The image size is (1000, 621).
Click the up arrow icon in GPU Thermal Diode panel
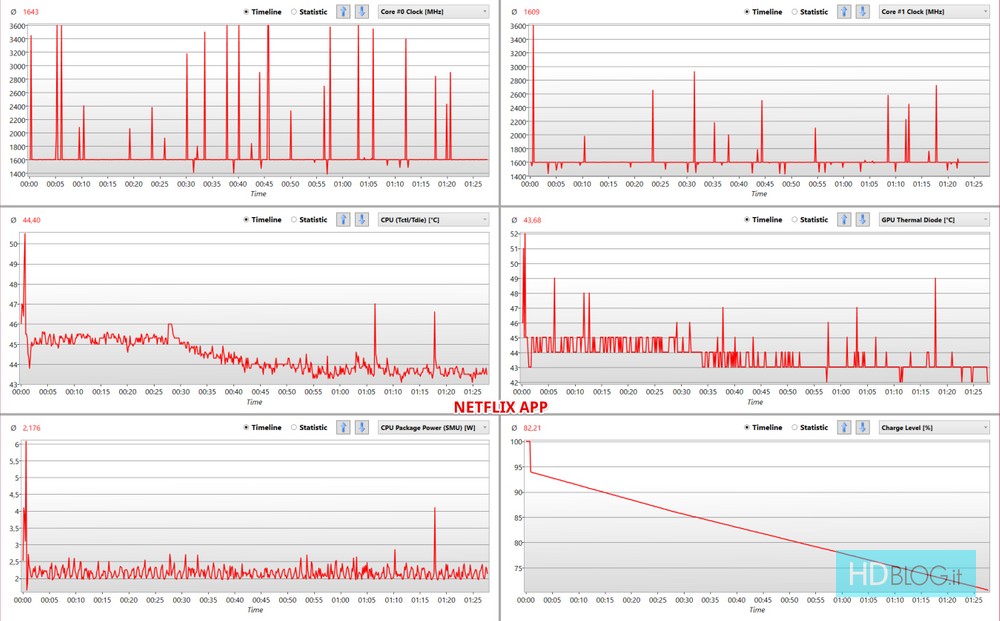pyautogui.click(x=844, y=219)
